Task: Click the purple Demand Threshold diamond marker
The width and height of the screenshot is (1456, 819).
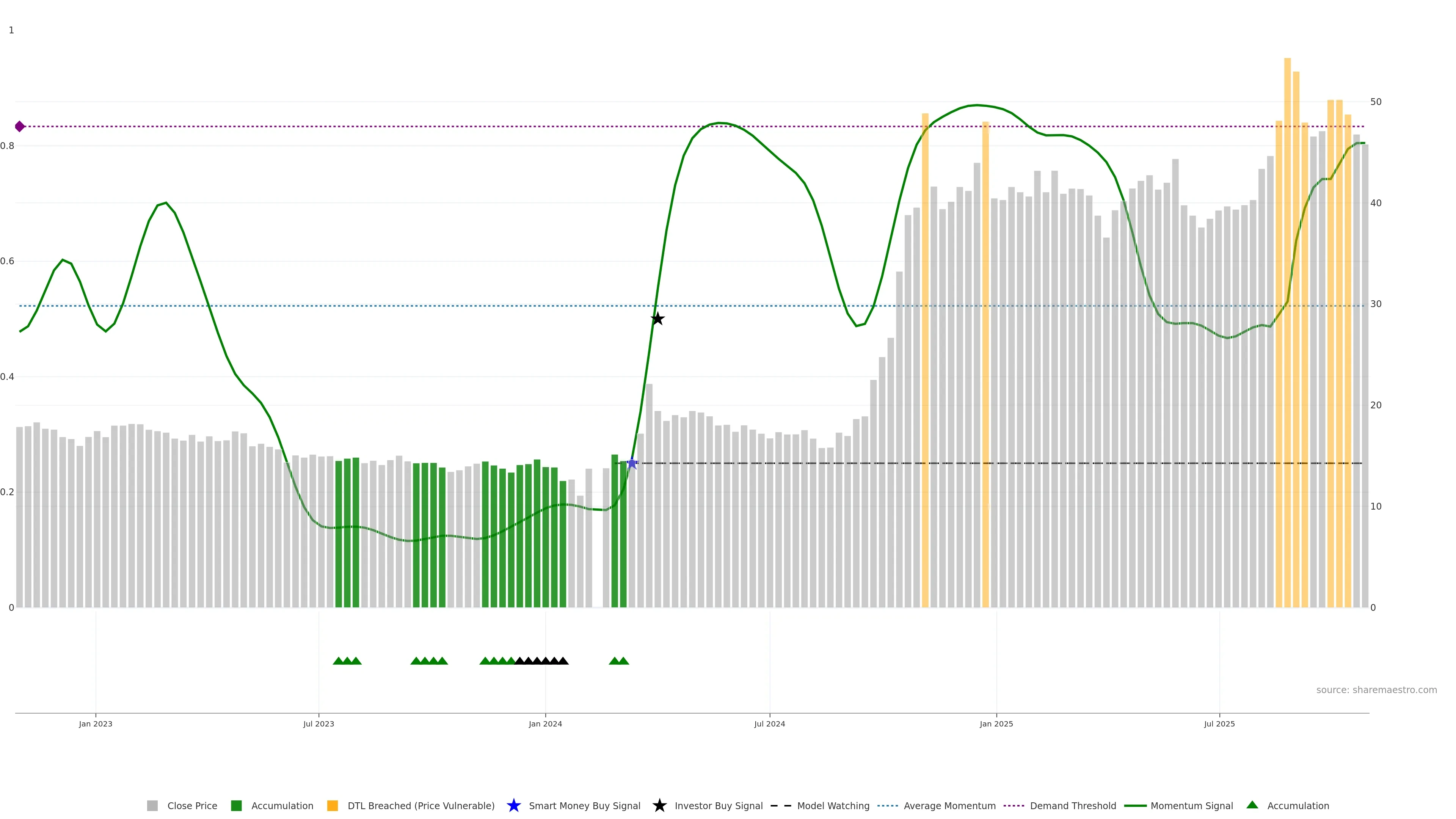Action: pyautogui.click(x=20, y=127)
